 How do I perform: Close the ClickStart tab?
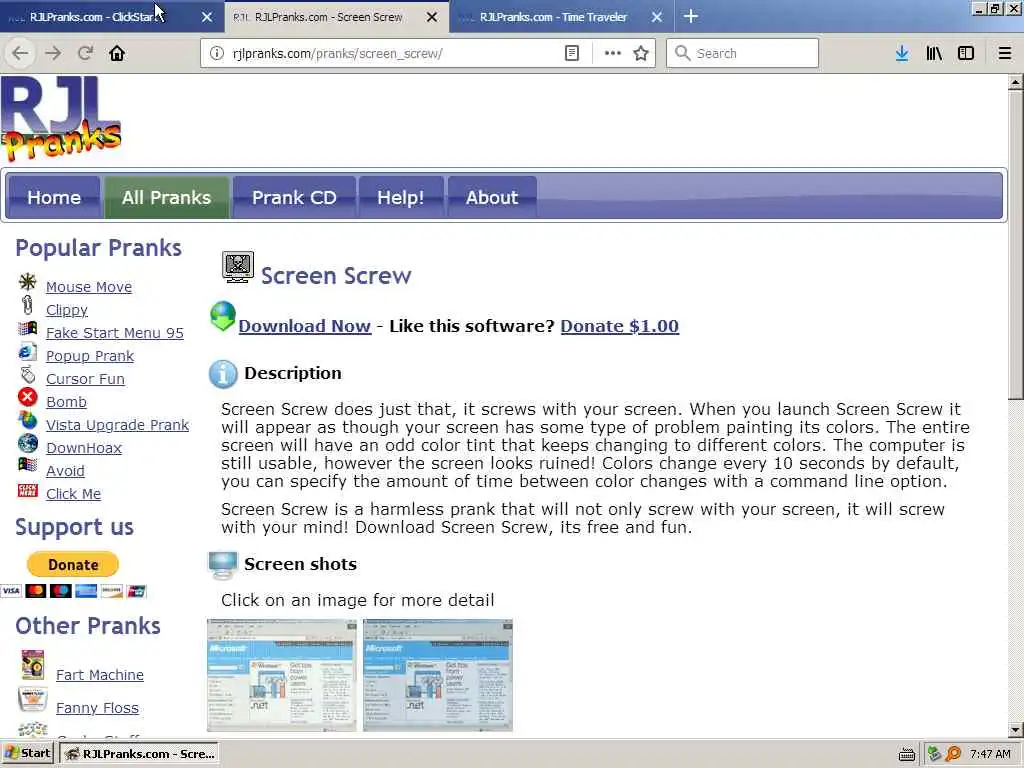[207, 17]
